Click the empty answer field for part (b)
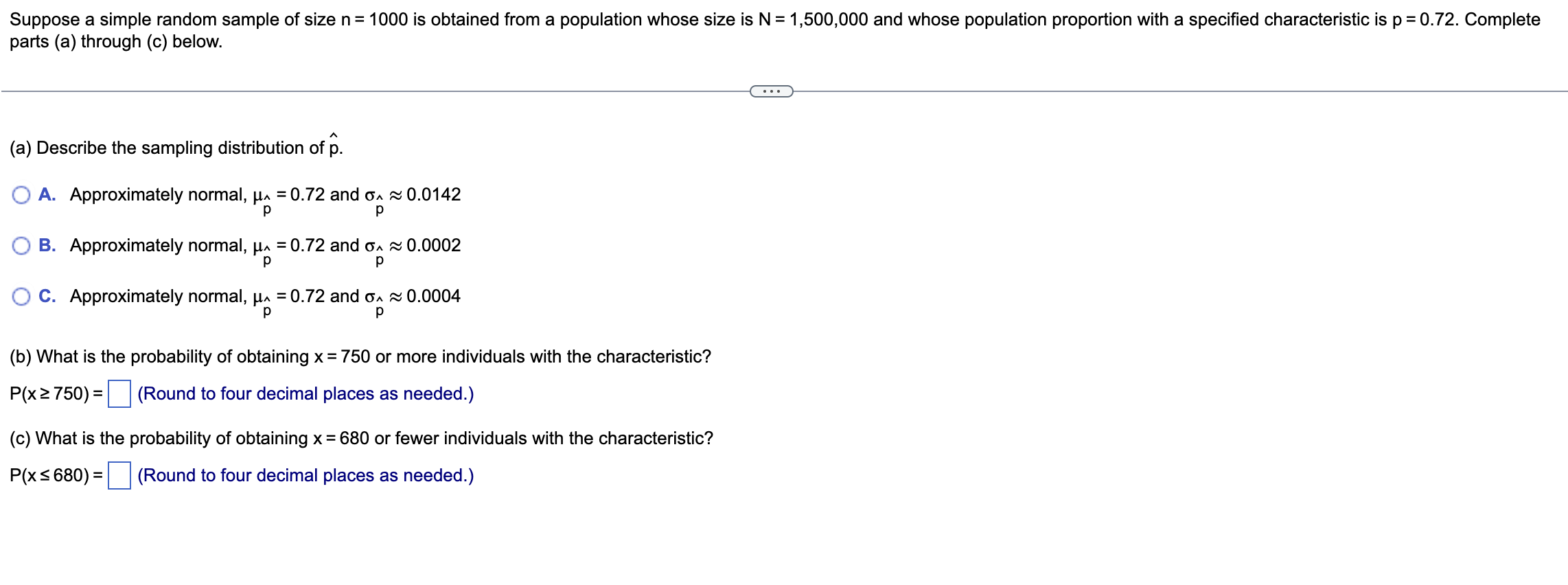Screen dimensions: 1568x585 (x=120, y=393)
